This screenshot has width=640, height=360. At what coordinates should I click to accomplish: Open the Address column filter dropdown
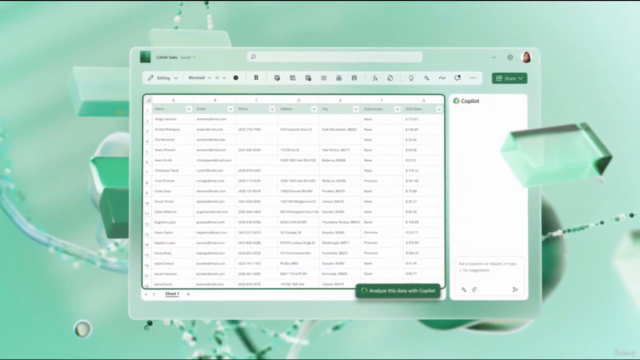[x=314, y=109]
